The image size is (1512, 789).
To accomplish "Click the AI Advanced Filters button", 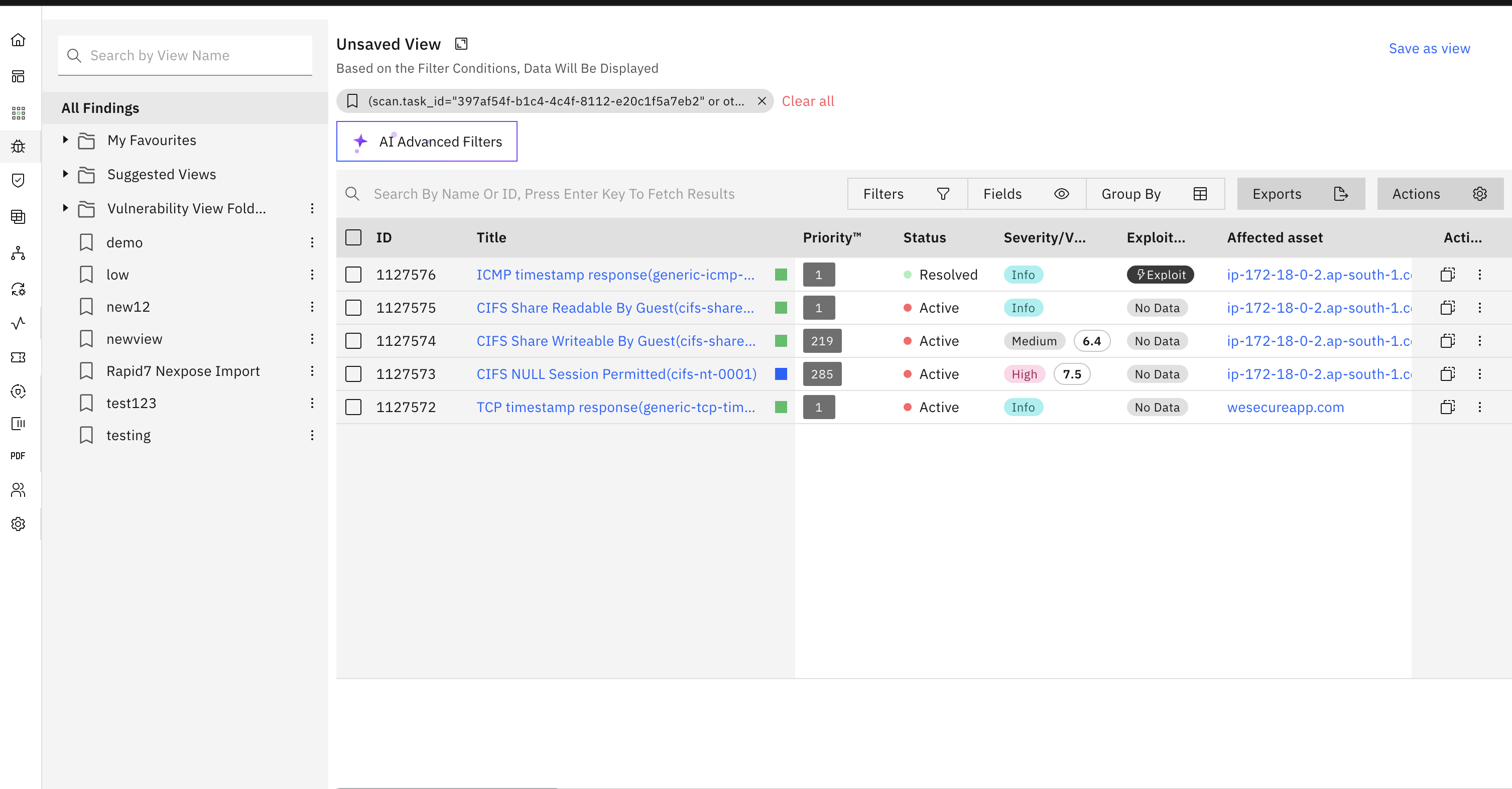I will pyautogui.click(x=427, y=142).
